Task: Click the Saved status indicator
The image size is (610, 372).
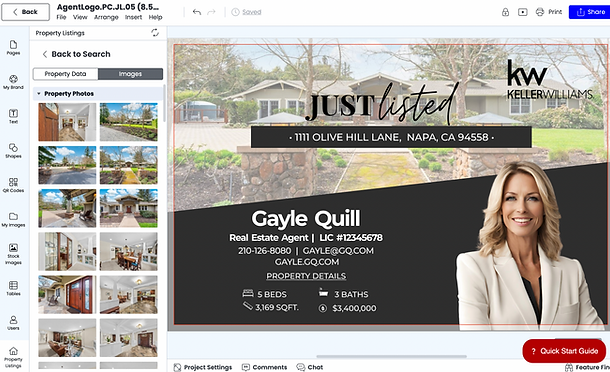Action: pyautogui.click(x=246, y=12)
